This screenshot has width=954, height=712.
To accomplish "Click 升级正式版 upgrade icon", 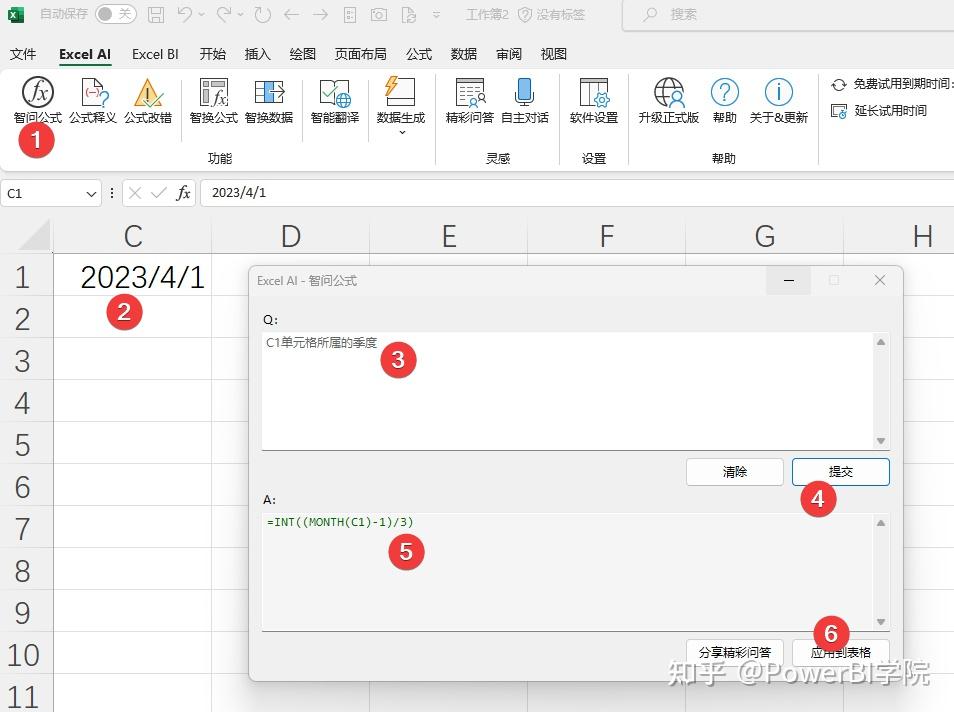I will click(x=669, y=100).
